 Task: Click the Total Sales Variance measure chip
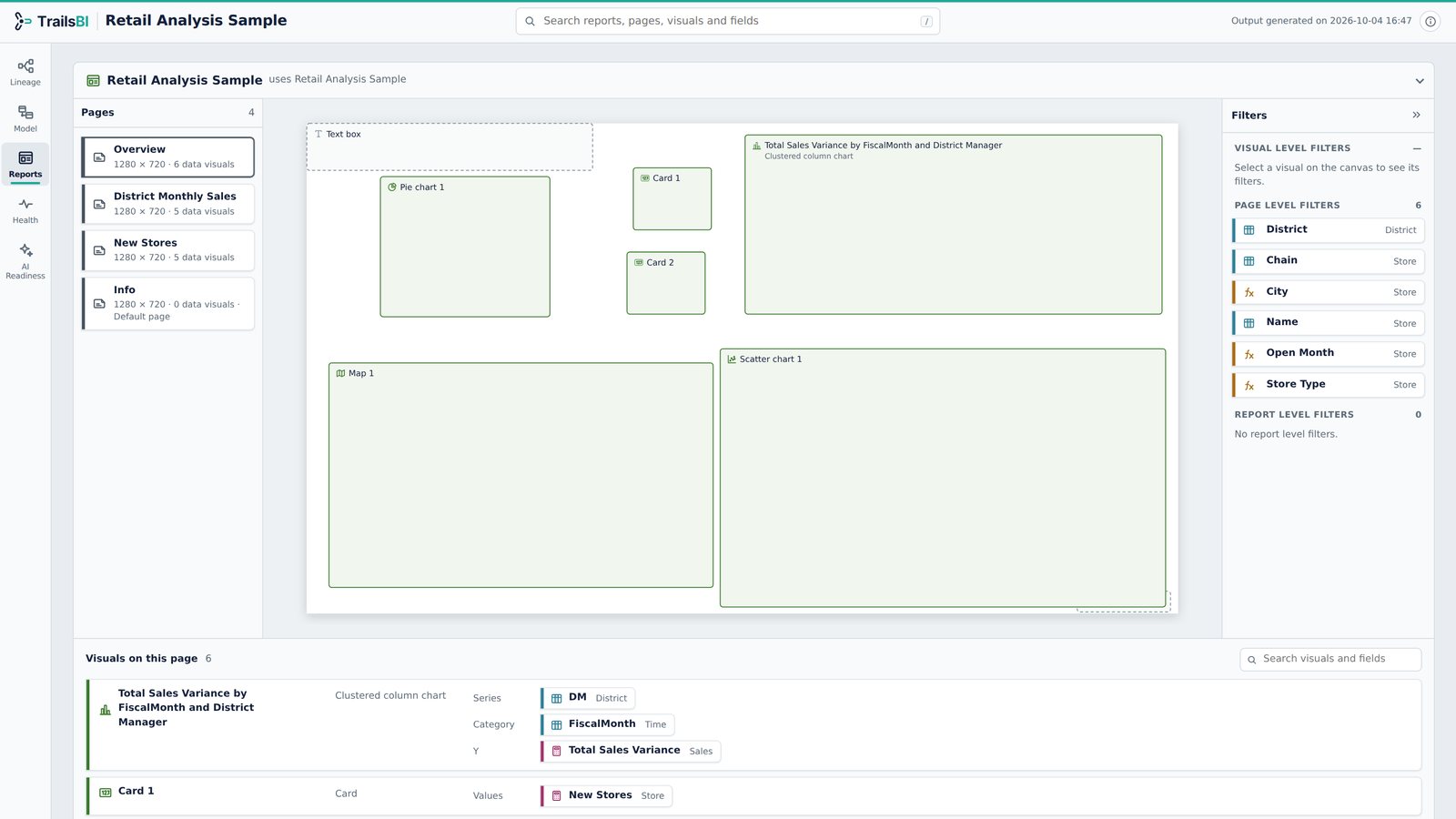(631, 751)
